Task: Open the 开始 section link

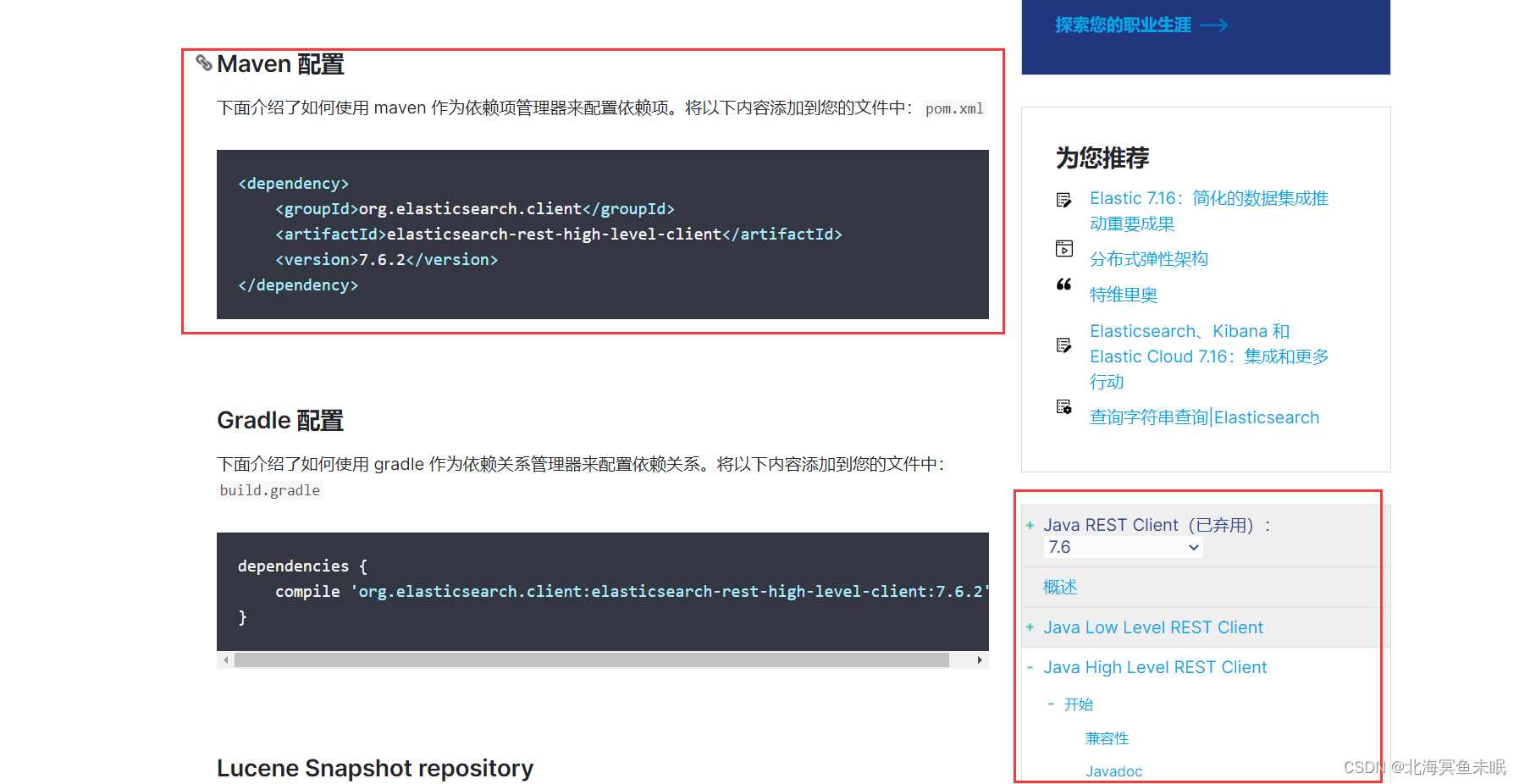Action: pyautogui.click(x=1079, y=704)
